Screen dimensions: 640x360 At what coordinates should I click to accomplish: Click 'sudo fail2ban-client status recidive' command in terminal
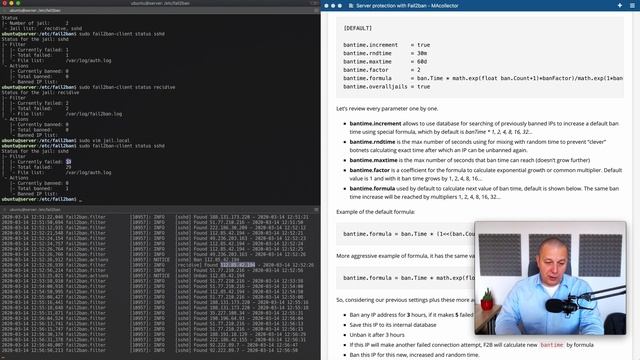tap(127, 87)
